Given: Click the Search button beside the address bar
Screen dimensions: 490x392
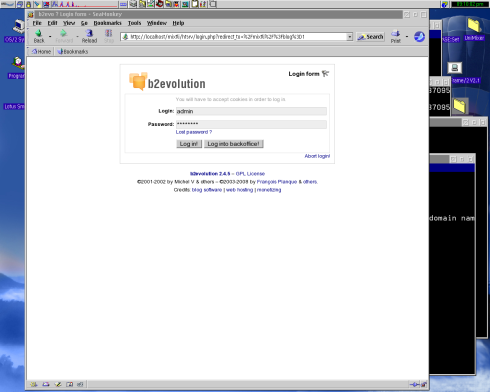Looking at the screenshot, I should pos(370,37).
